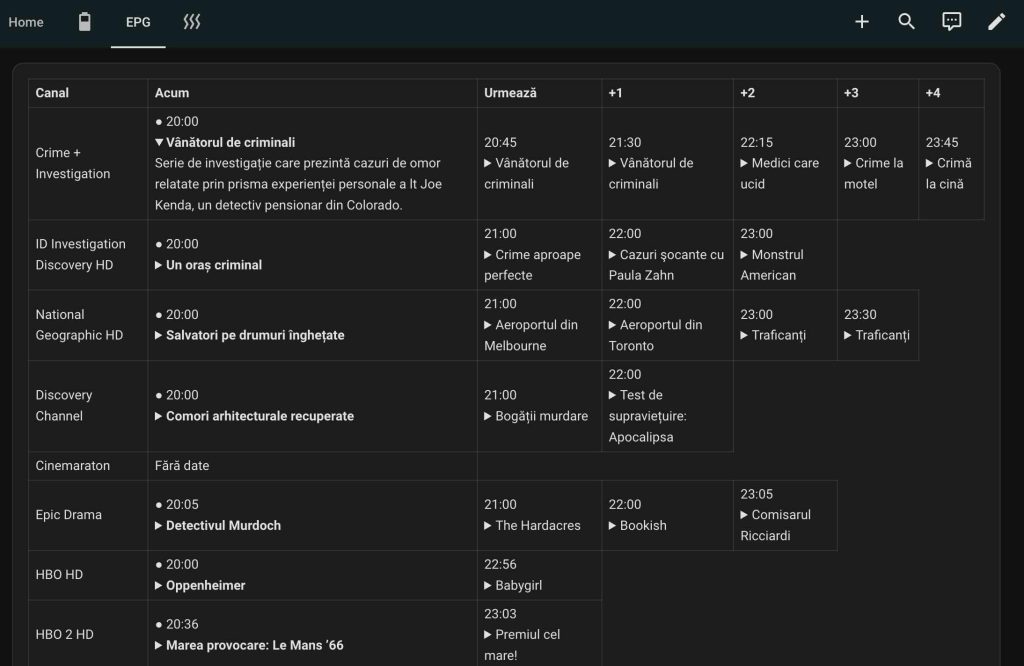Viewport: 1024px width, 666px height.
Task: Expand Medici care ucid program entry
Action: coord(779,173)
